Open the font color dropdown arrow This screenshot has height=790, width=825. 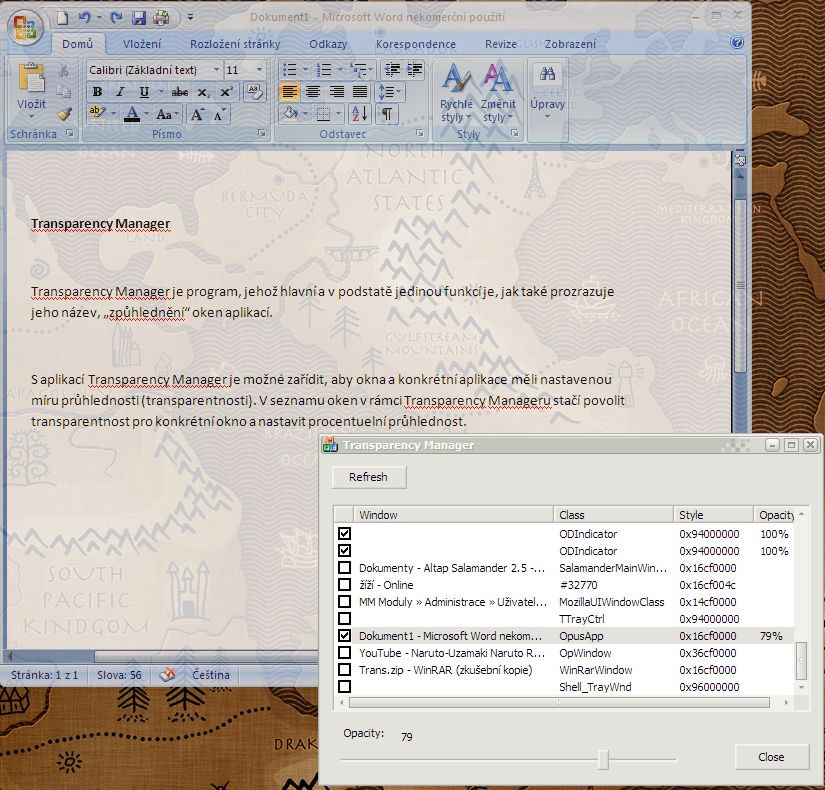point(146,114)
